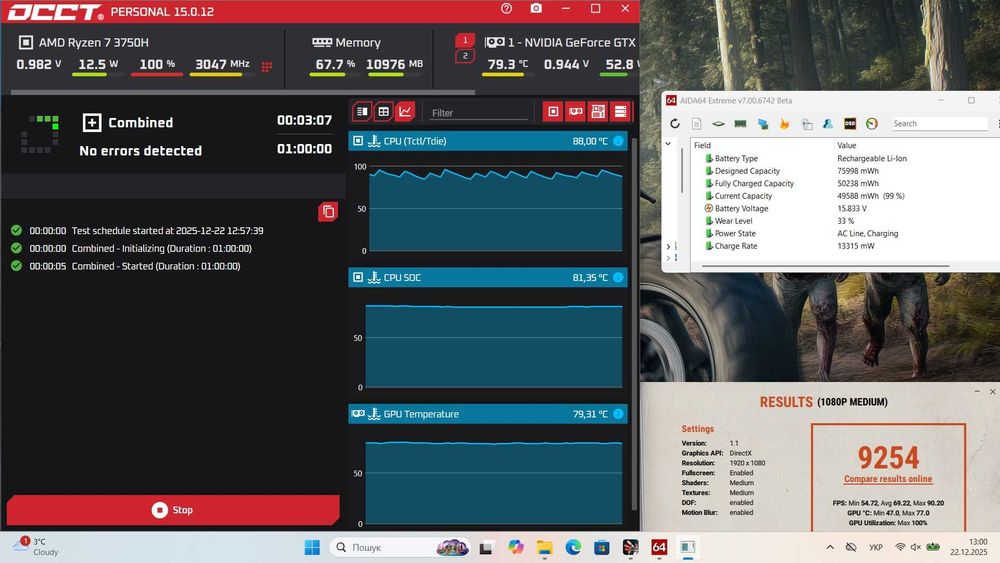The width and height of the screenshot is (1000, 563).
Task: Switch keyboard language indicator
Action: [876, 547]
